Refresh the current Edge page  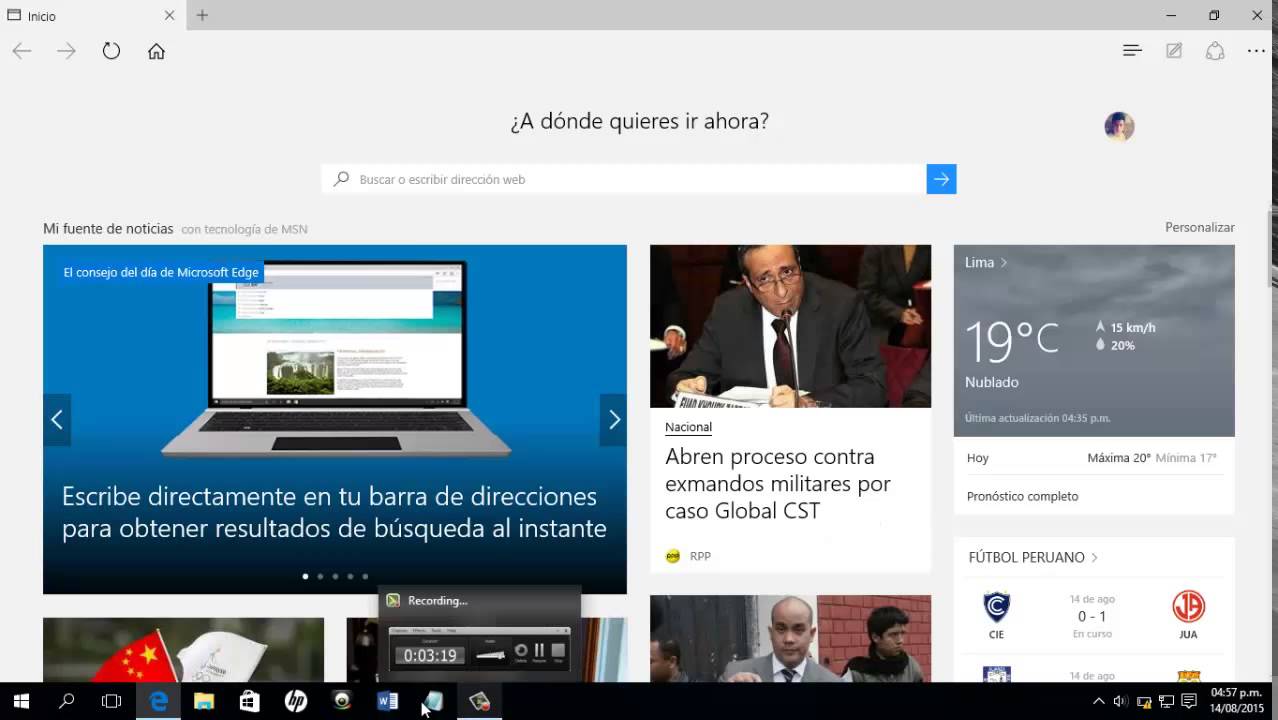[111, 51]
